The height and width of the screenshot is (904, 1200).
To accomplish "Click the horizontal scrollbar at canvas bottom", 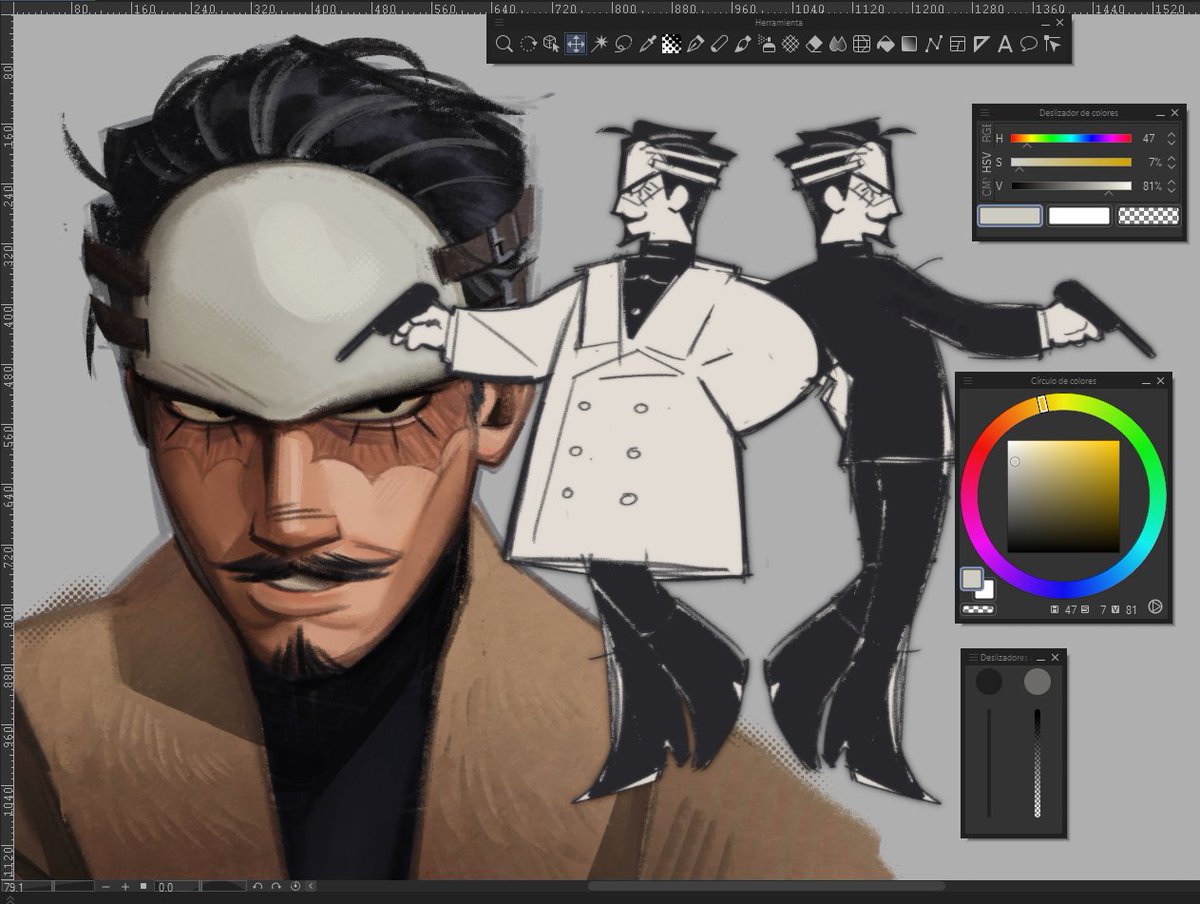I will (766, 886).
